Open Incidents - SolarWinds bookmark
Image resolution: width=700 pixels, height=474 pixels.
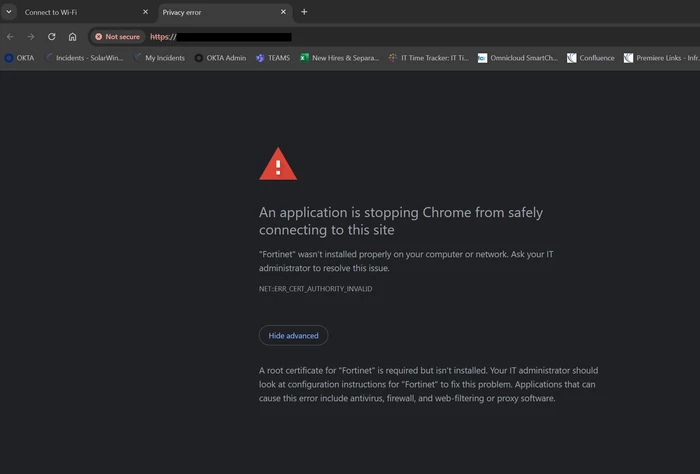pos(84,58)
